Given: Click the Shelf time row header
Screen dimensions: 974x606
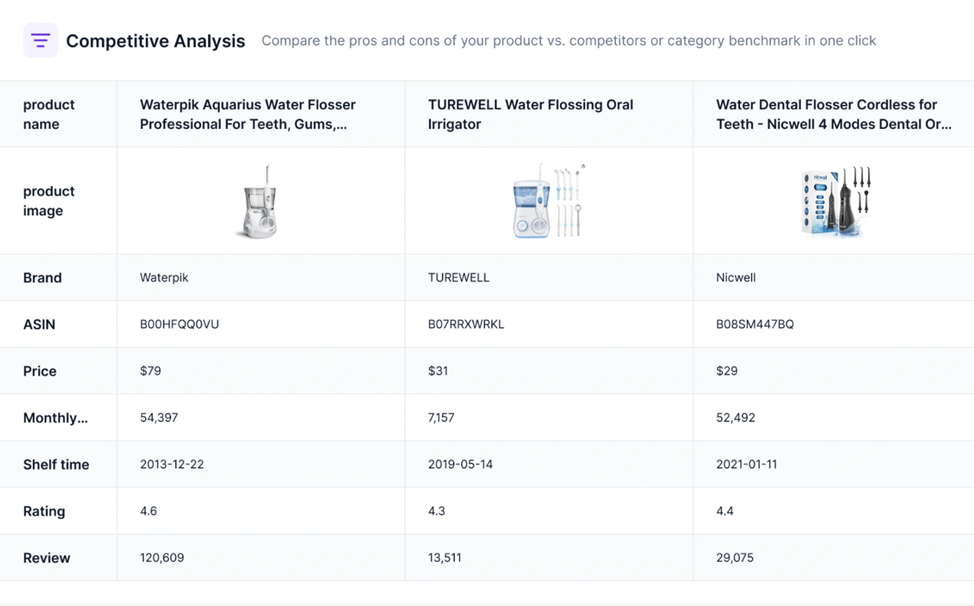Looking at the screenshot, I should click(x=56, y=464).
